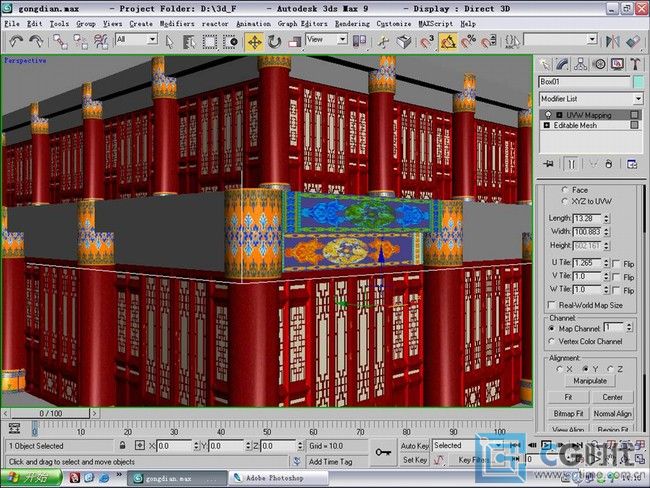Toggle the Percent Snap icon
The width and height of the screenshot is (650, 488).
point(468,41)
